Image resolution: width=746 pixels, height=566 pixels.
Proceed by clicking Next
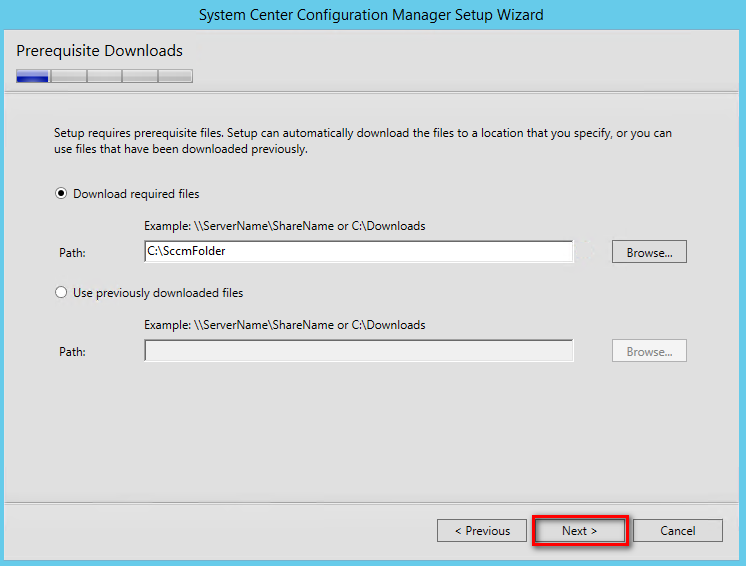click(x=580, y=530)
